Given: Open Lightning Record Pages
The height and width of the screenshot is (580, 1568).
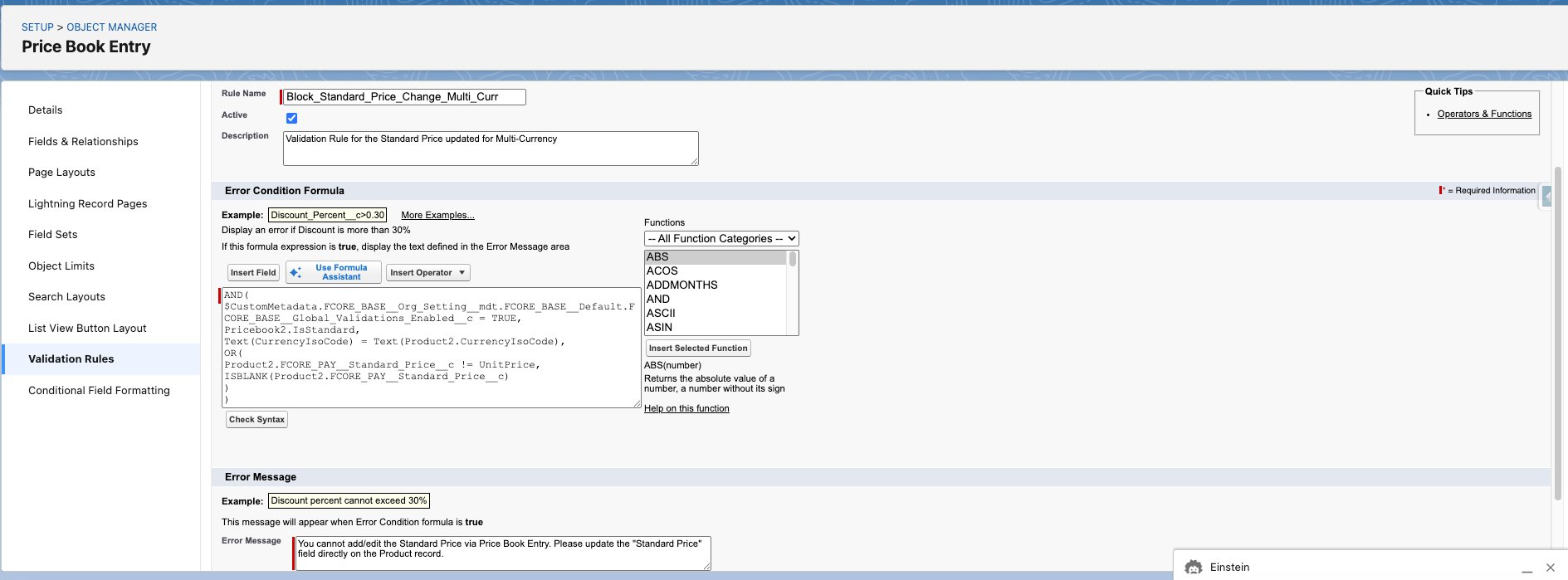Looking at the screenshot, I should (x=87, y=204).
